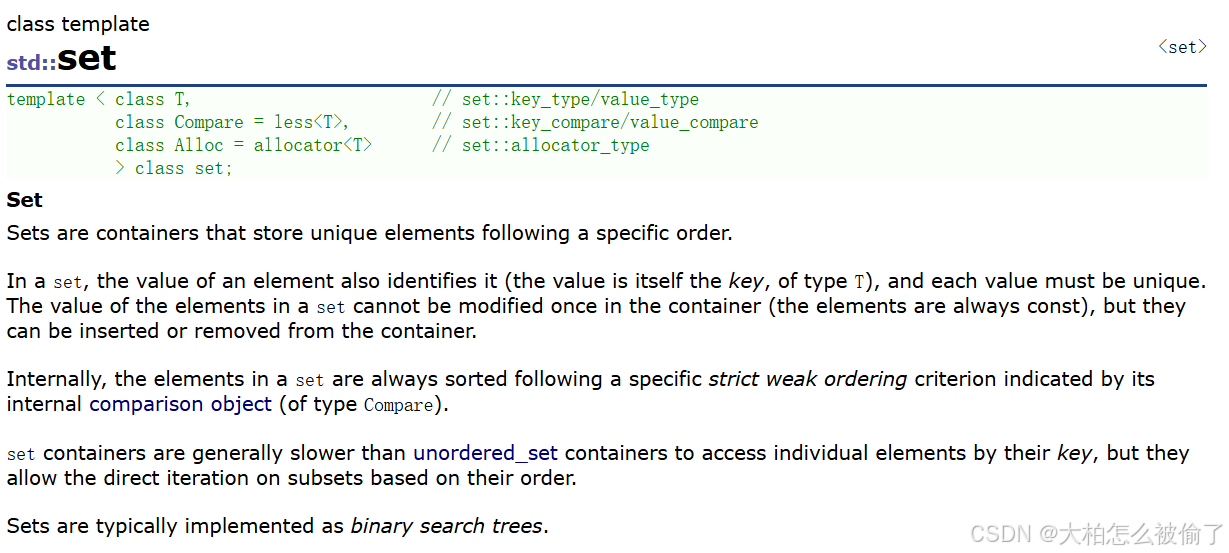Click "template < class T," code line
Image resolution: width=1229 pixels, height=553 pixels.
coord(98,99)
